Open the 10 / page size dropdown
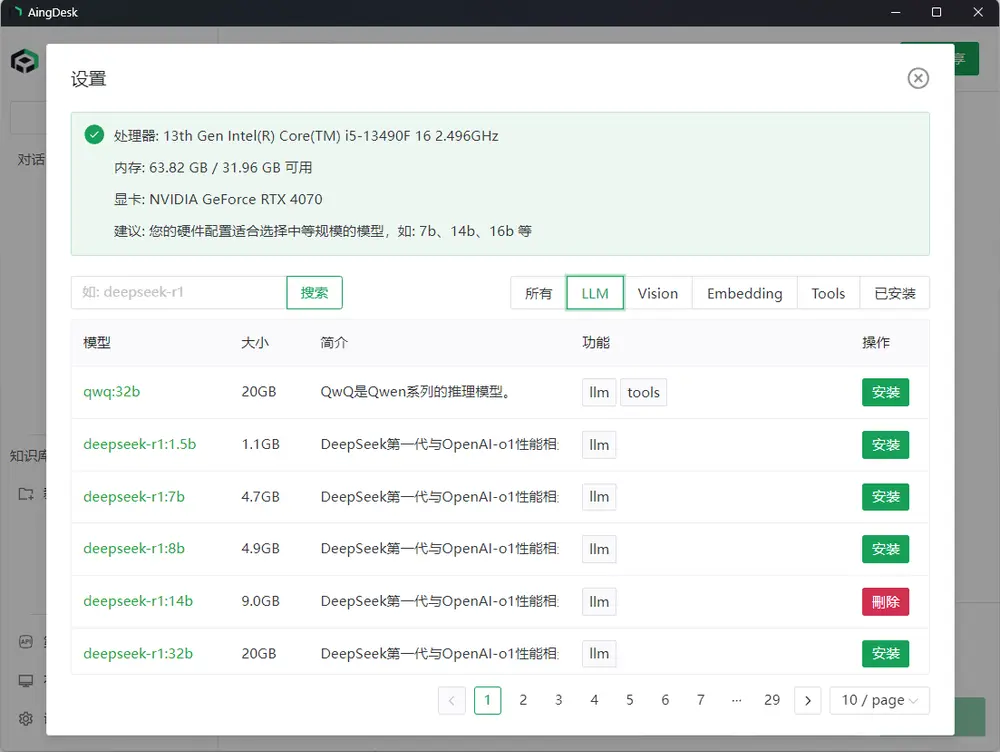The image size is (1000, 752). pos(879,700)
